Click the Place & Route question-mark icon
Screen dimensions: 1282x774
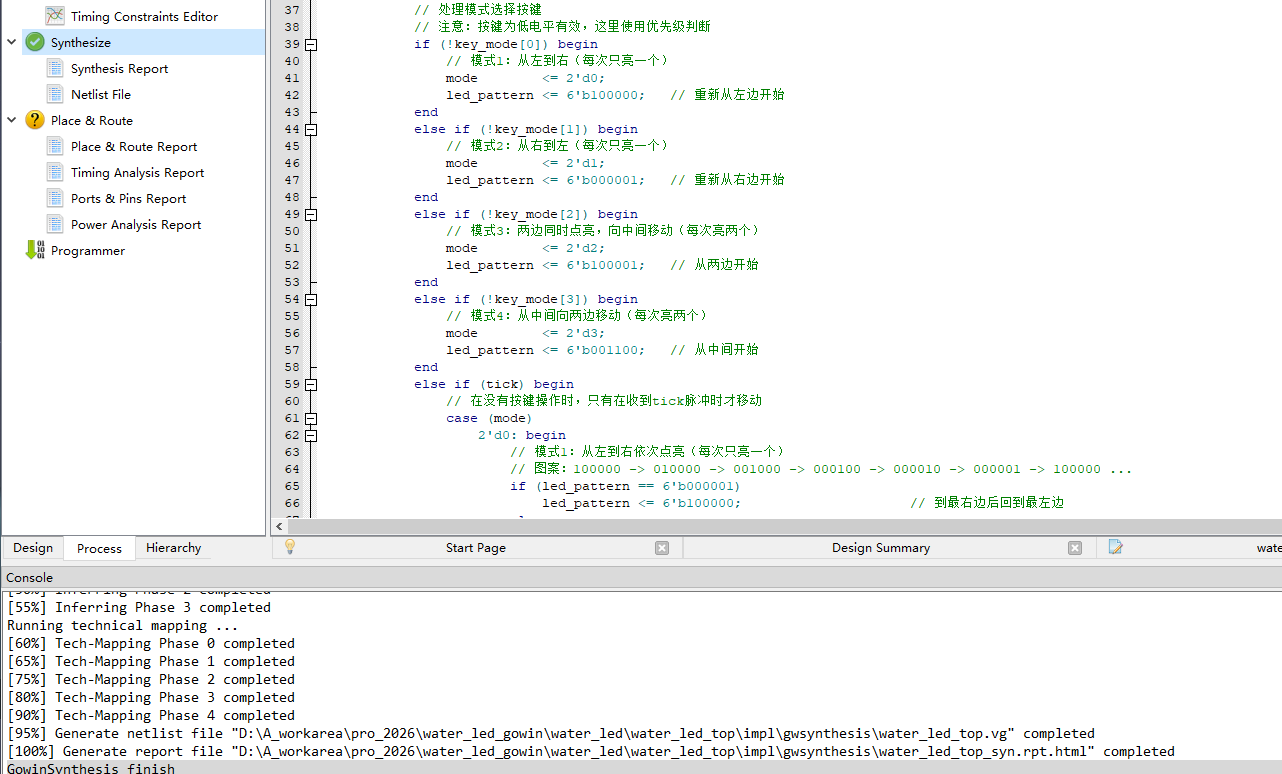point(35,120)
